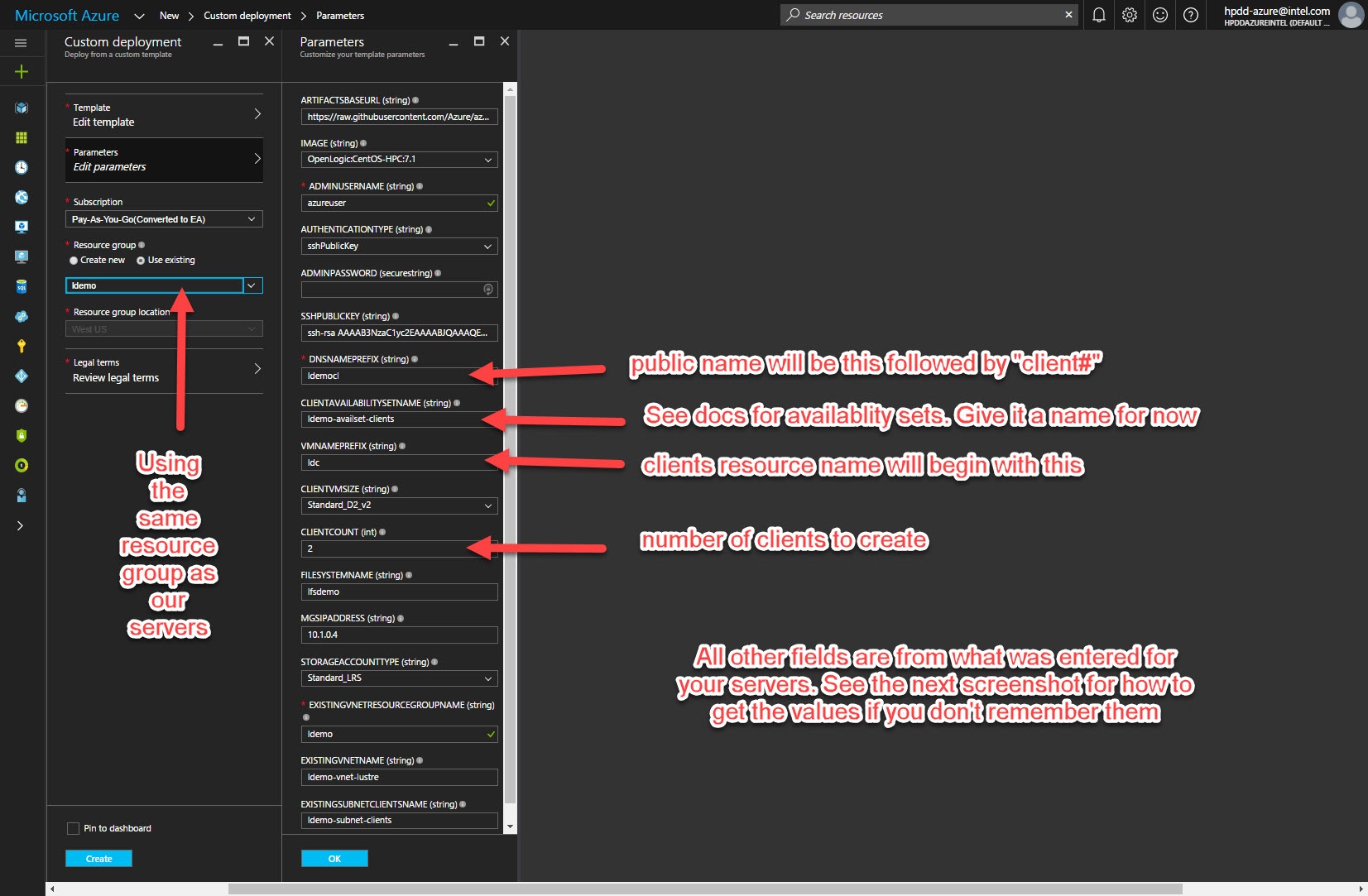This screenshot has width=1368, height=896.
Task: Click the user account avatar
Action: (1351, 15)
